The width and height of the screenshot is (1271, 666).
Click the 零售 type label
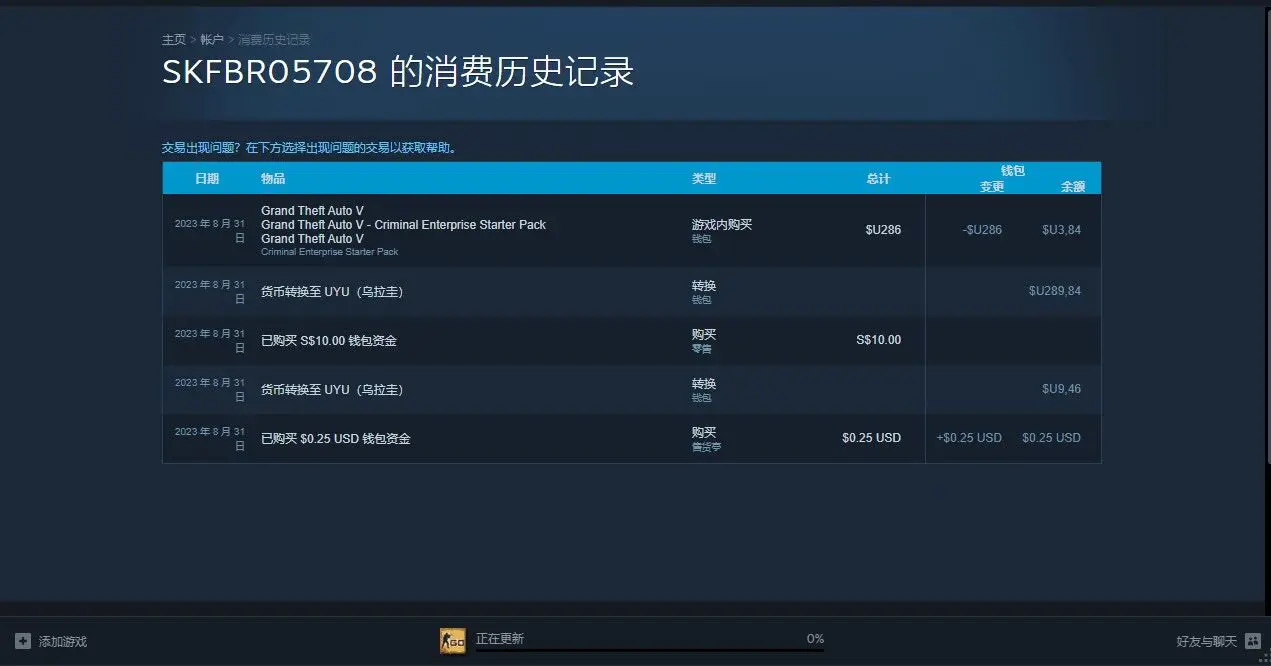pyautogui.click(x=702, y=350)
